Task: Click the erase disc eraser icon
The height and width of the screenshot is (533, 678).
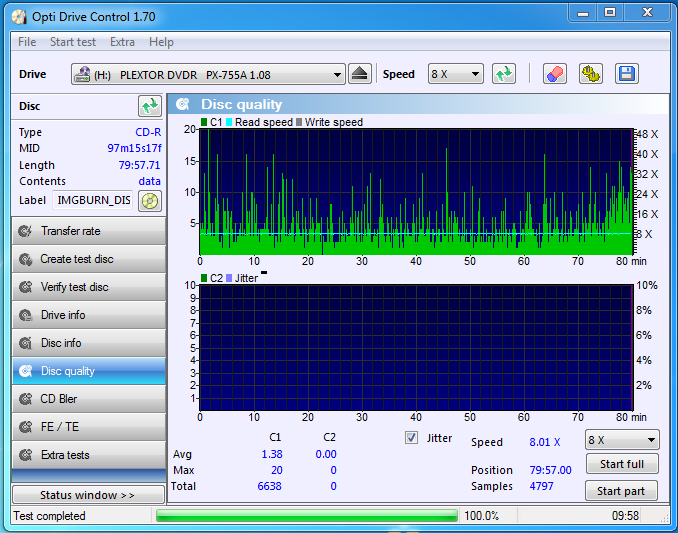Action: pos(555,74)
